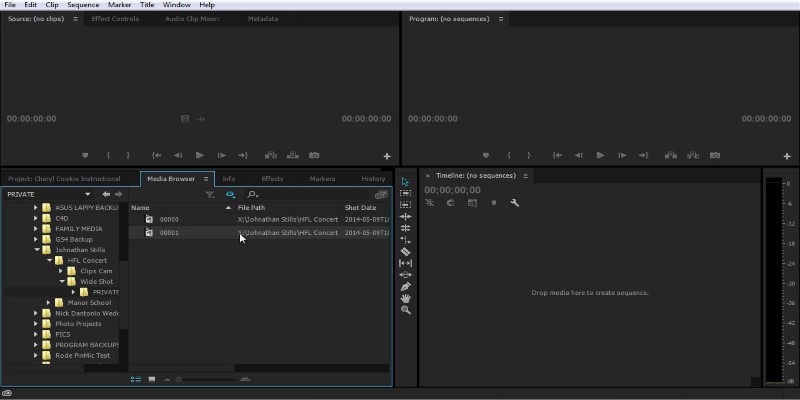Select the Track Select Forward tool
This screenshot has height=400, width=800.
tap(406, 193)
